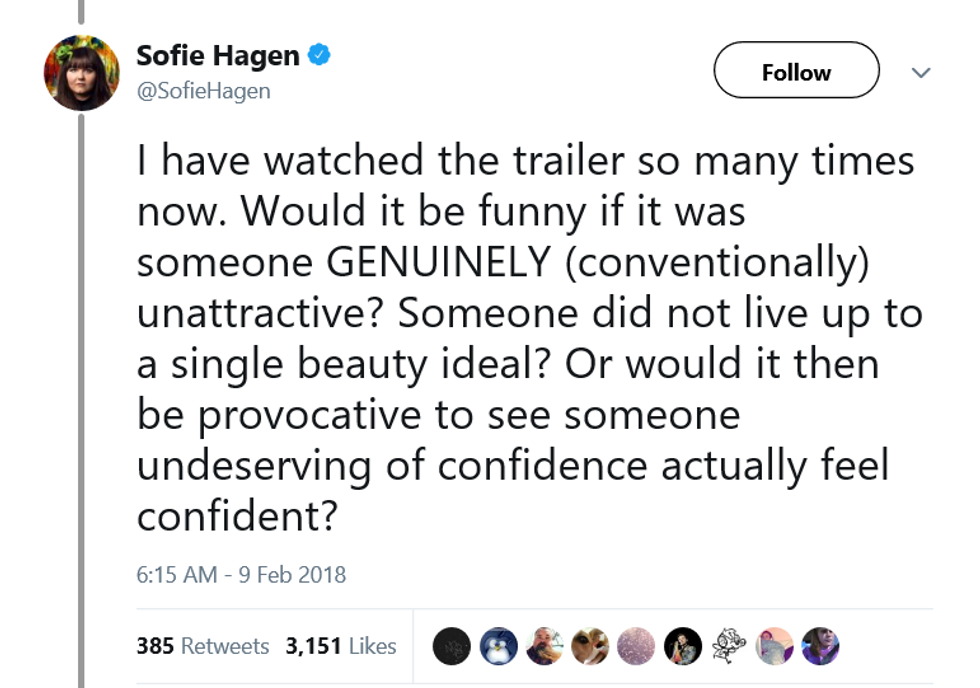Open the dark starry avatar liker profile
Viewport: 980px width, 688px height.
pos(452,646)
